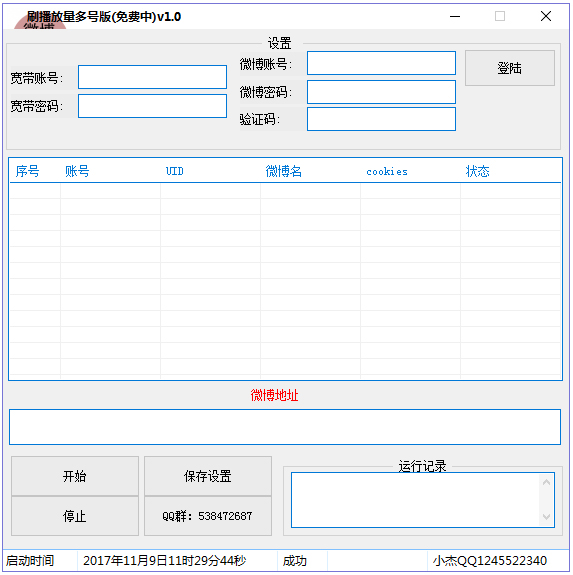Click the 登陆 login button
573x575 pixels.
coord(510,68)
